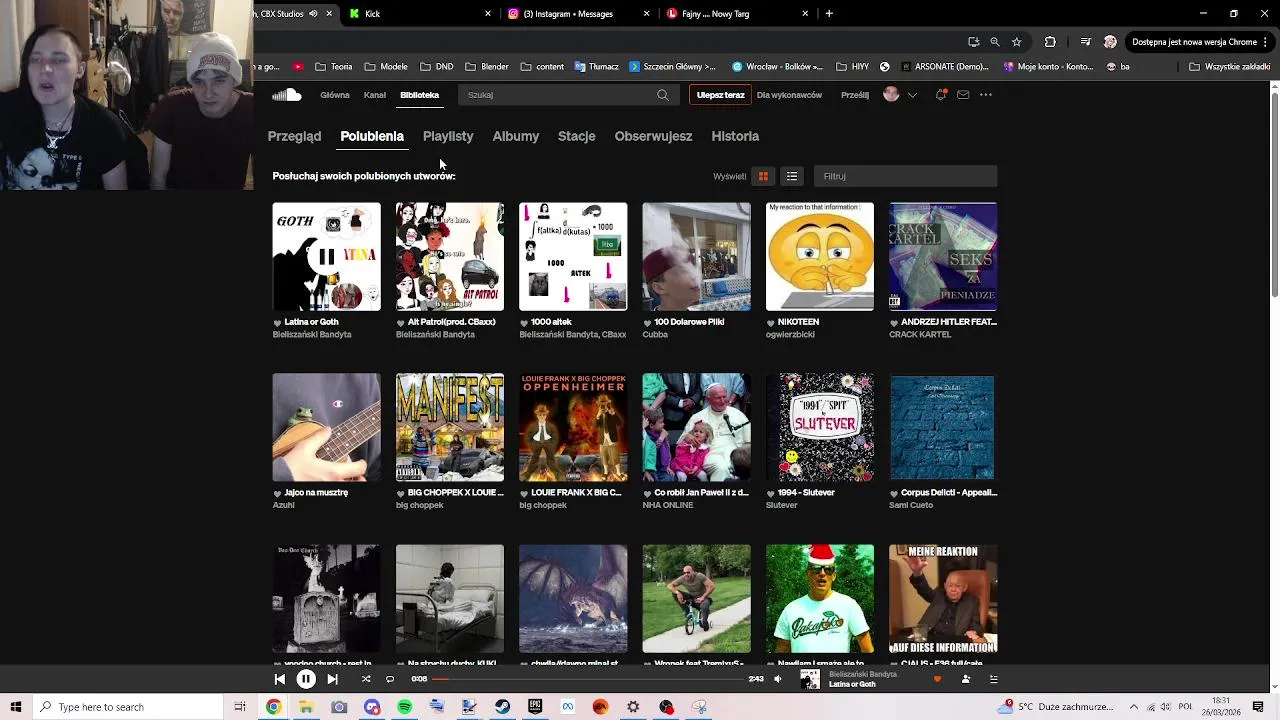Image resolution: width=1280 pixels, height=720 pixels.
Task: Open the Windows Start menu
Action: coord(15,707)
